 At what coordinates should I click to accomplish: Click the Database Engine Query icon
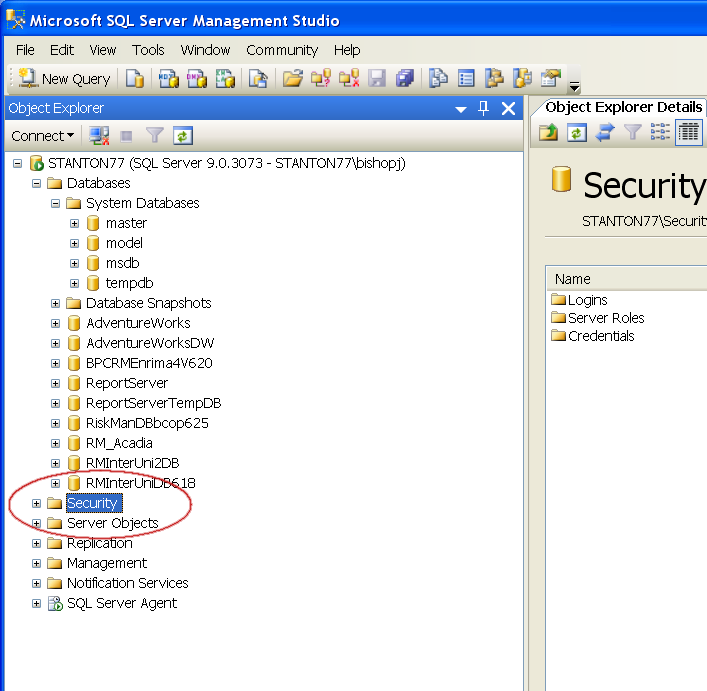134,78
